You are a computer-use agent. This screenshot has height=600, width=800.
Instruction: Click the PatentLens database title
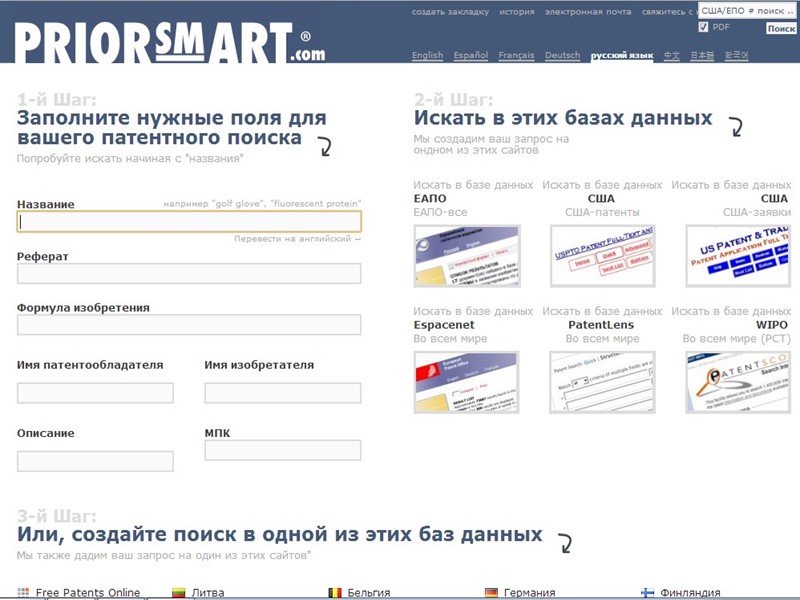click(x=601, y=325)
